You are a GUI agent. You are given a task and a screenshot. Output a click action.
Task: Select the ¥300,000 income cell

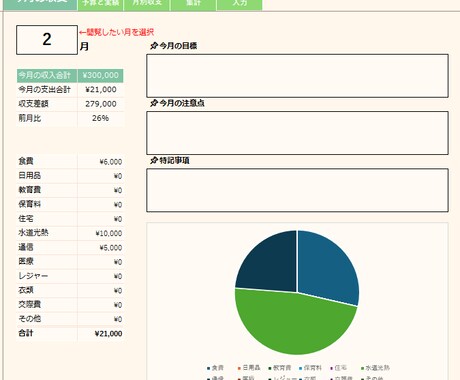click(101, 76)
